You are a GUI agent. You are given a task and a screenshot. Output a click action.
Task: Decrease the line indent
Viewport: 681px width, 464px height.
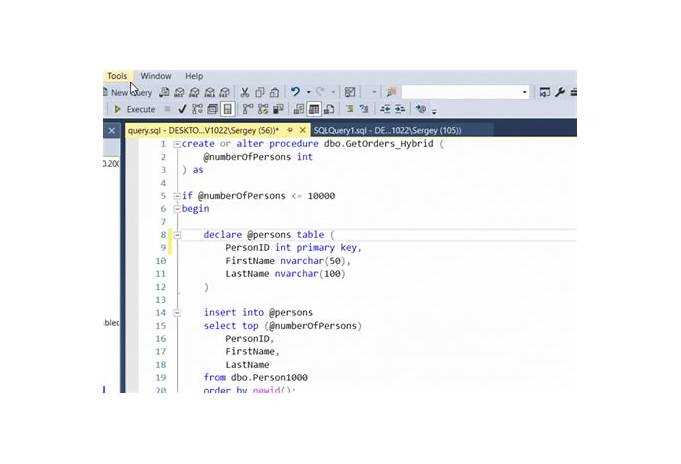[385, 109]
